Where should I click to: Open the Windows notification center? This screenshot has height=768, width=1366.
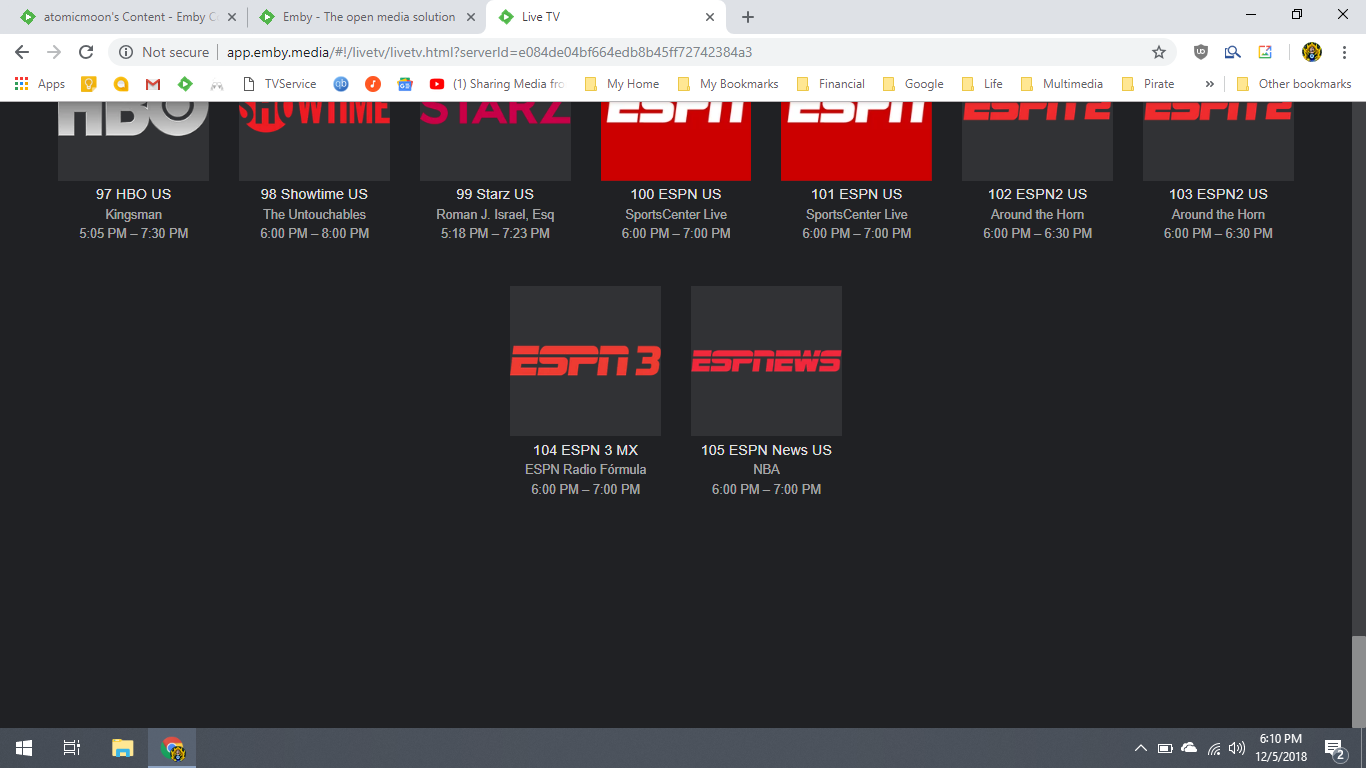pos(1334,748)
